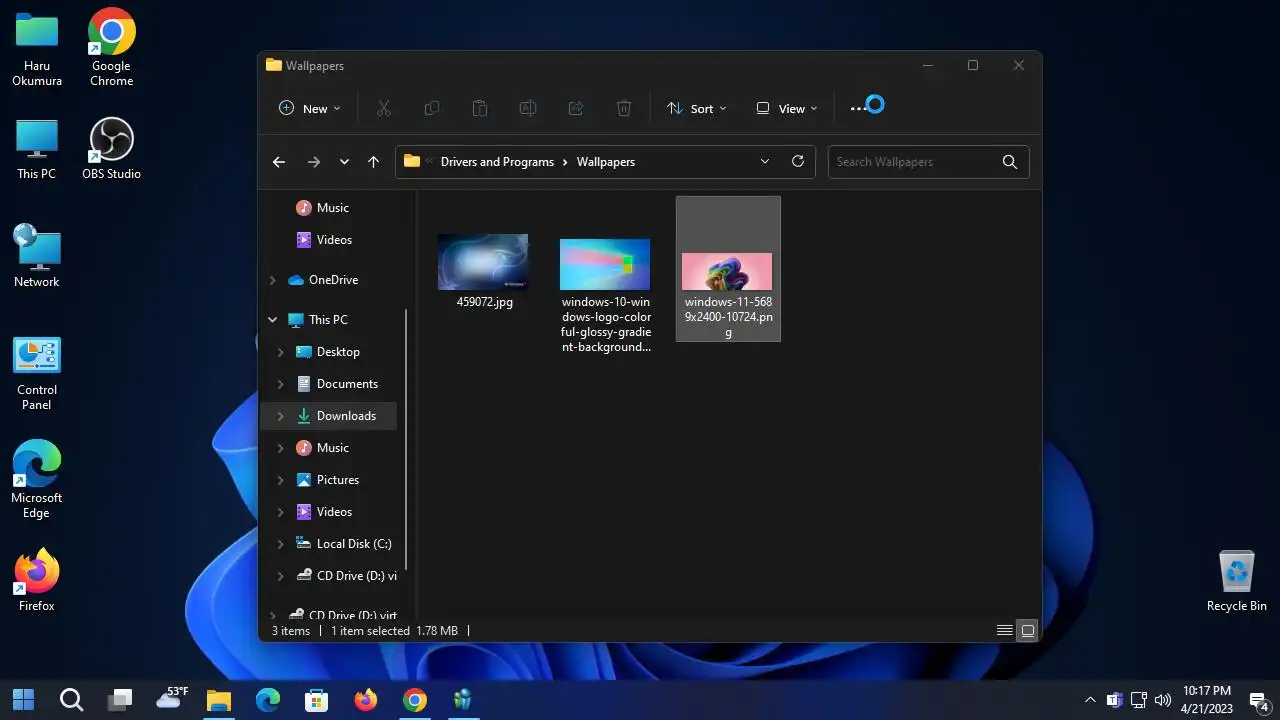The image size is (1280, 720).
Task: Open notification center badge
Action: pos(1259,700)
